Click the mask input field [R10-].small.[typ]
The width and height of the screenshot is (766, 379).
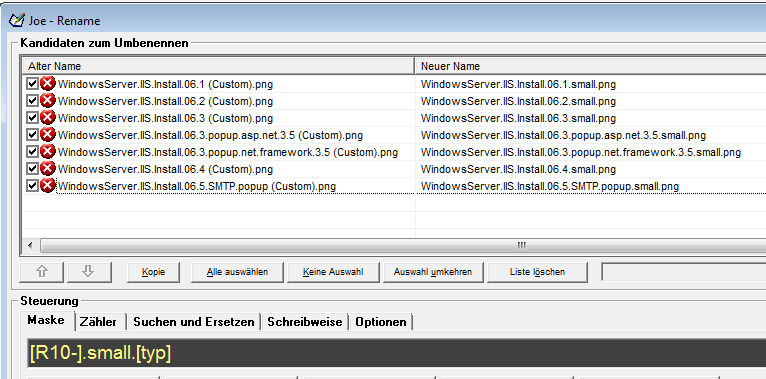pos(396,353)
